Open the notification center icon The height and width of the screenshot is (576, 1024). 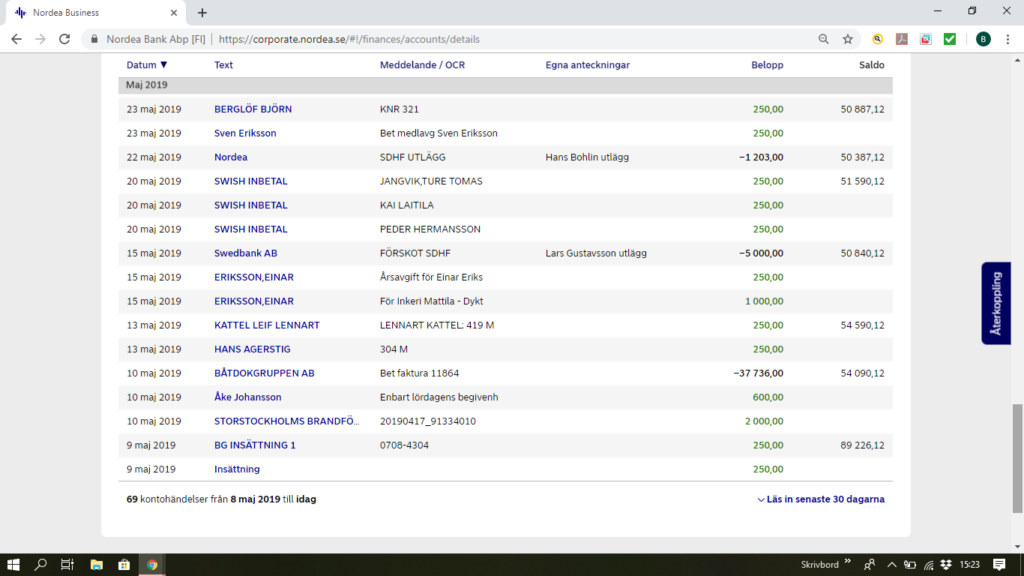click(999, 565)
